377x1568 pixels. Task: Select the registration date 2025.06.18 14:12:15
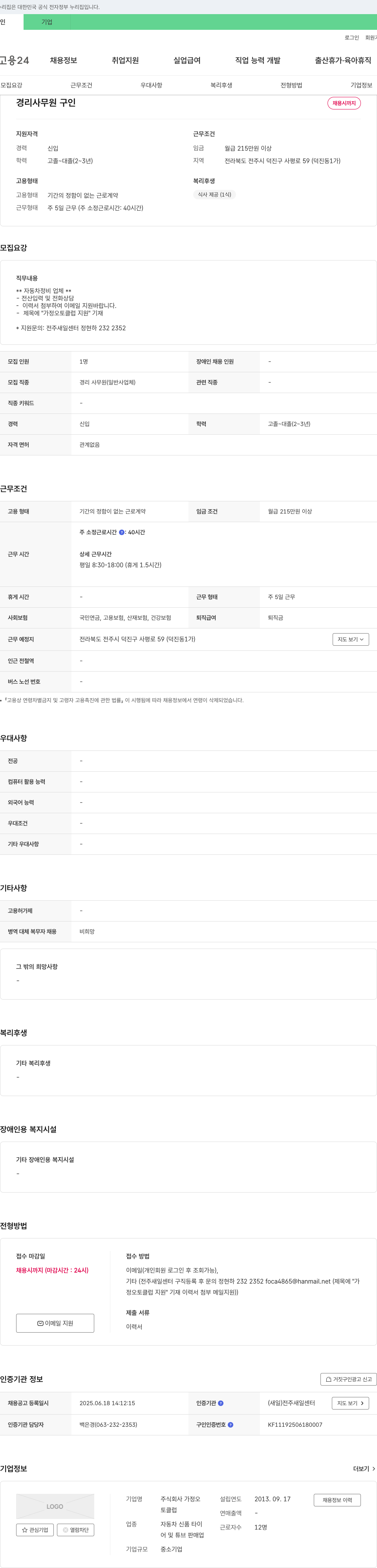pos(107,1403)
